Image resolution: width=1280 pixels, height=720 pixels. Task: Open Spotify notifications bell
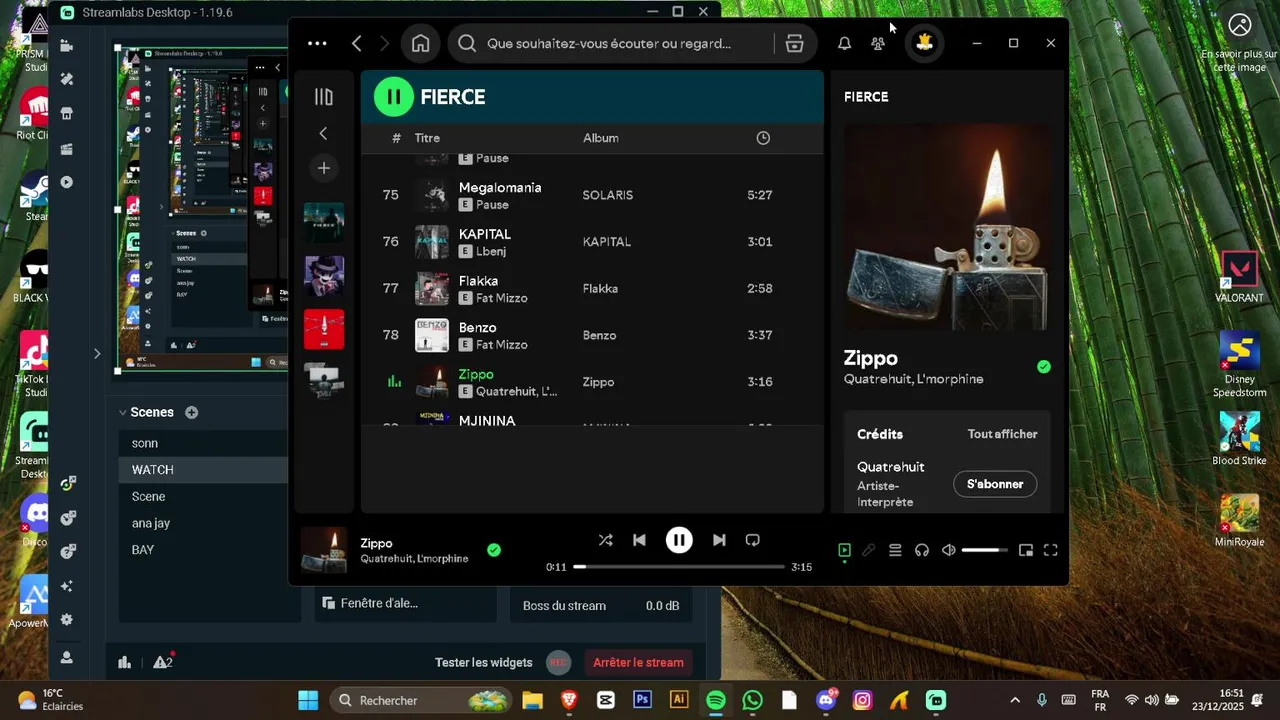click(x=844, y=43)
